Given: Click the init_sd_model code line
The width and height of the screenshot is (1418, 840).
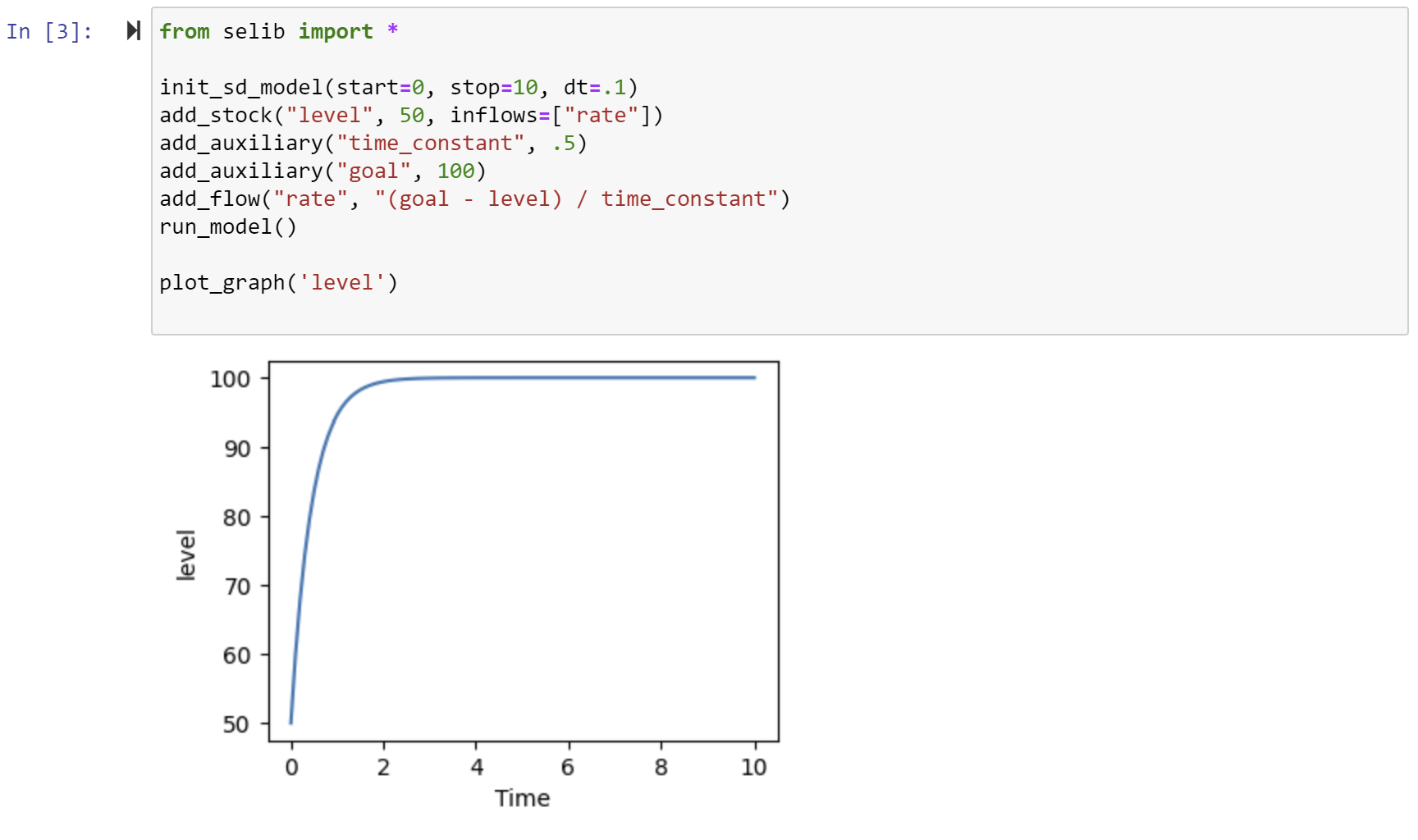Looking at the screenshot, I should coord(398,88).
